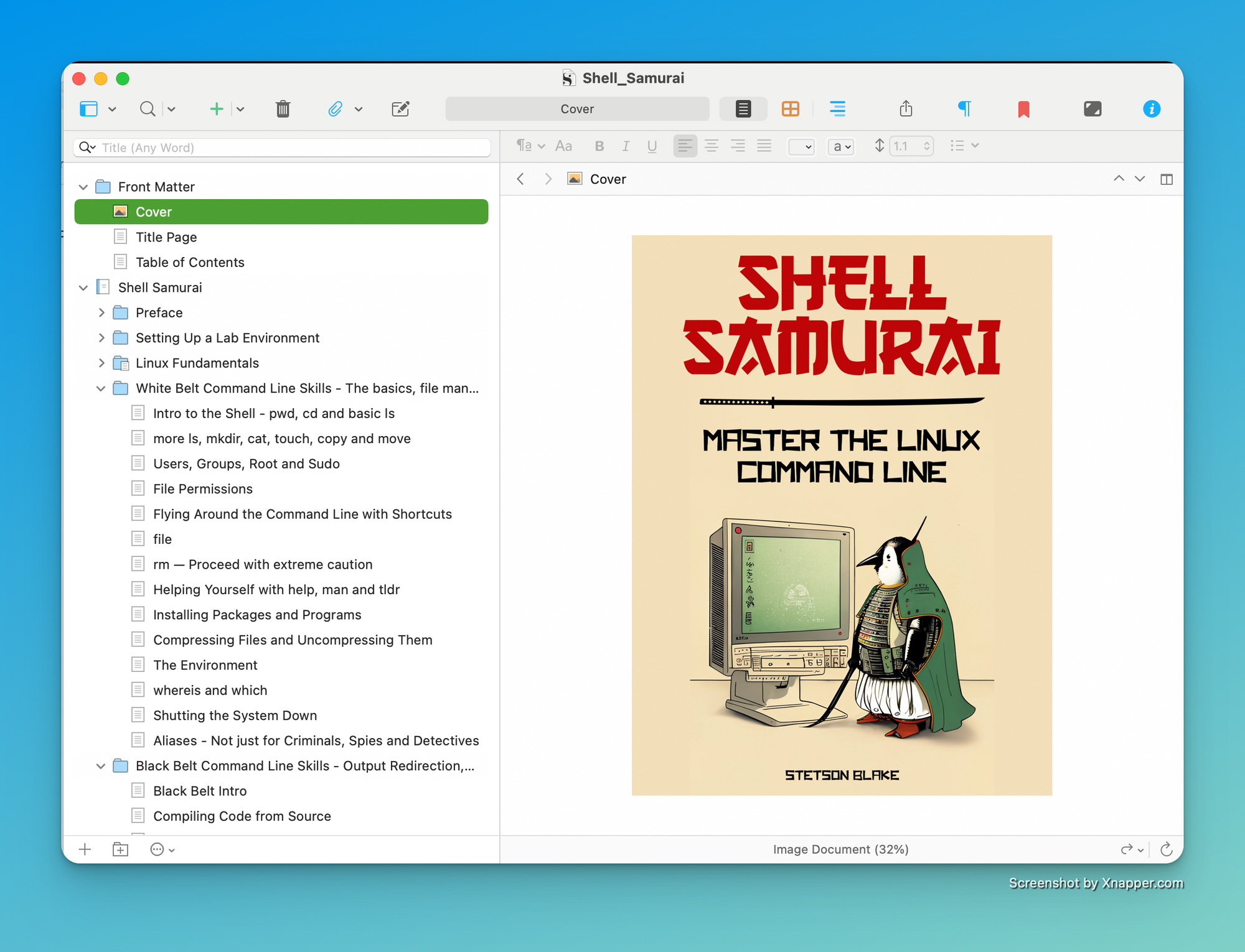Click the add plus button in toolbar
This screenshot has width=1245, height=952.
(x=216, y=109)
